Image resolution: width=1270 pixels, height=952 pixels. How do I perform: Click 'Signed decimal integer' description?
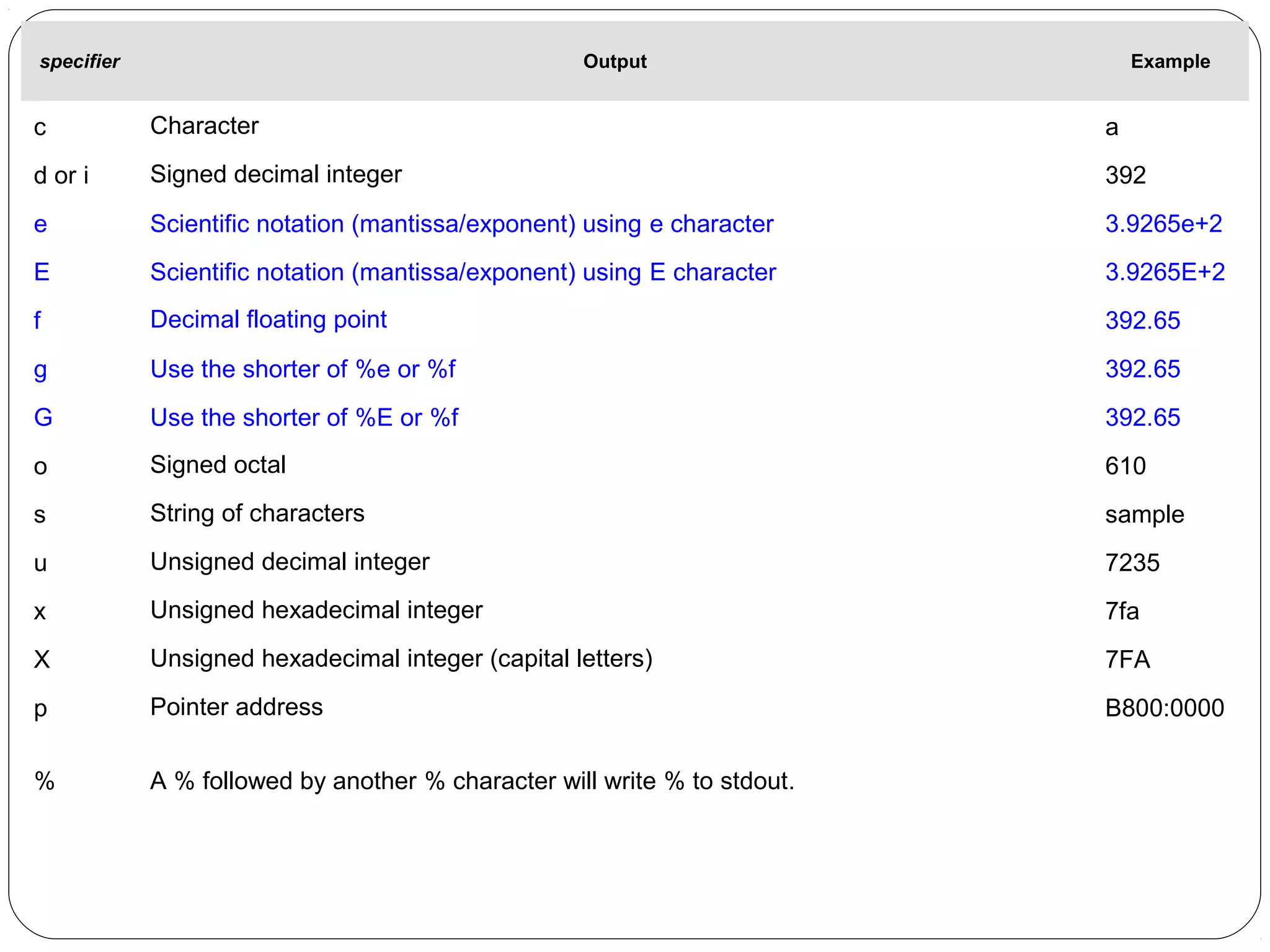tap(276, 175)
